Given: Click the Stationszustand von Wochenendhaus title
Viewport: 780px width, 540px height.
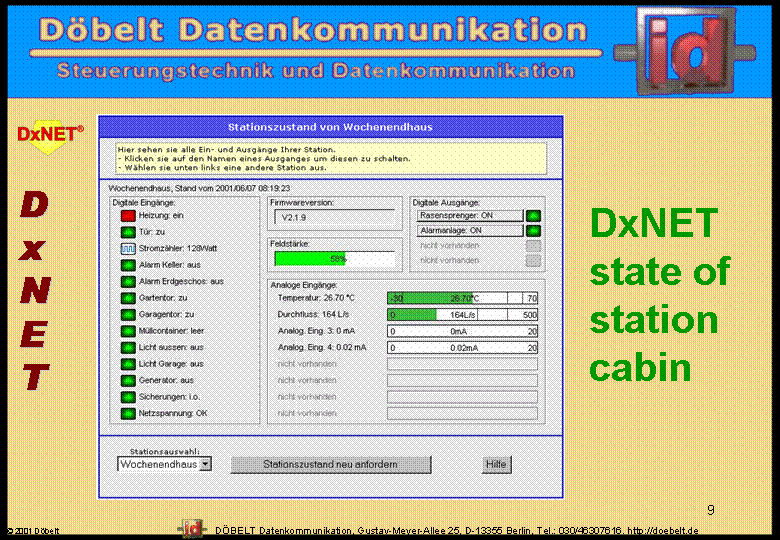Looking at the screenshot, I should click(x=330, y=127).
